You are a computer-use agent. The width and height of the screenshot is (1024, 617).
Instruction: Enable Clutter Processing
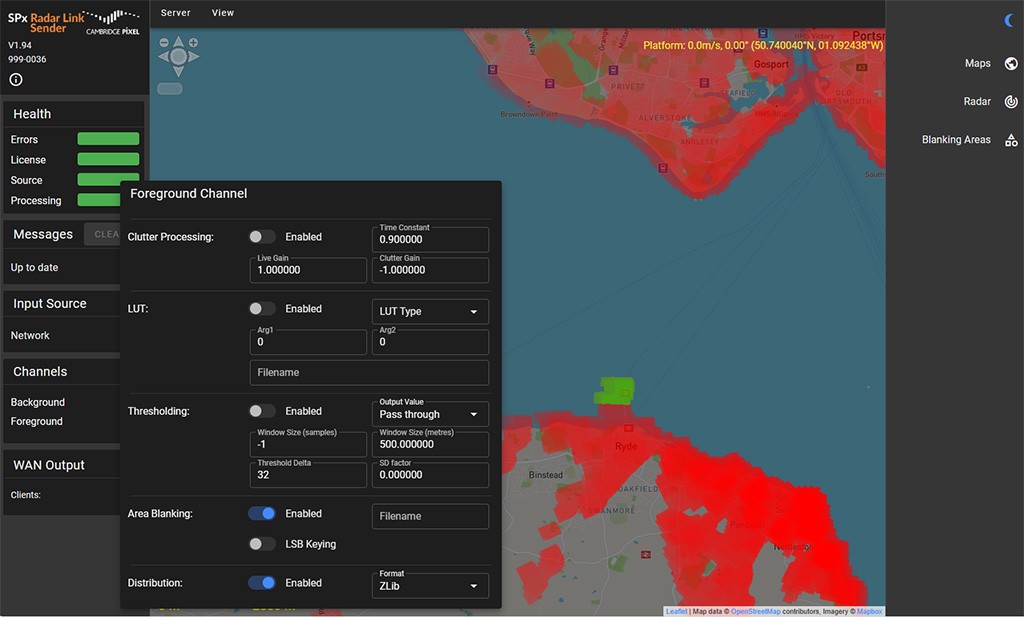pos(262,236)
